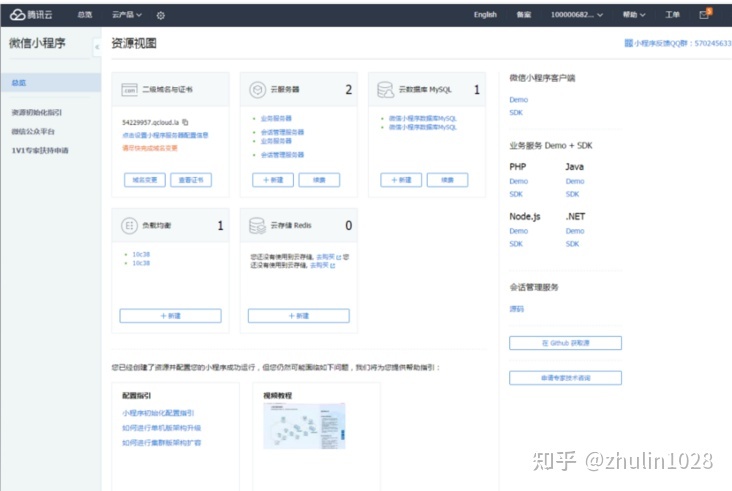The height and width of the screenshot is (491, 732).
Task: Click 新建 in the cloud server card
Action: [273, 180]
